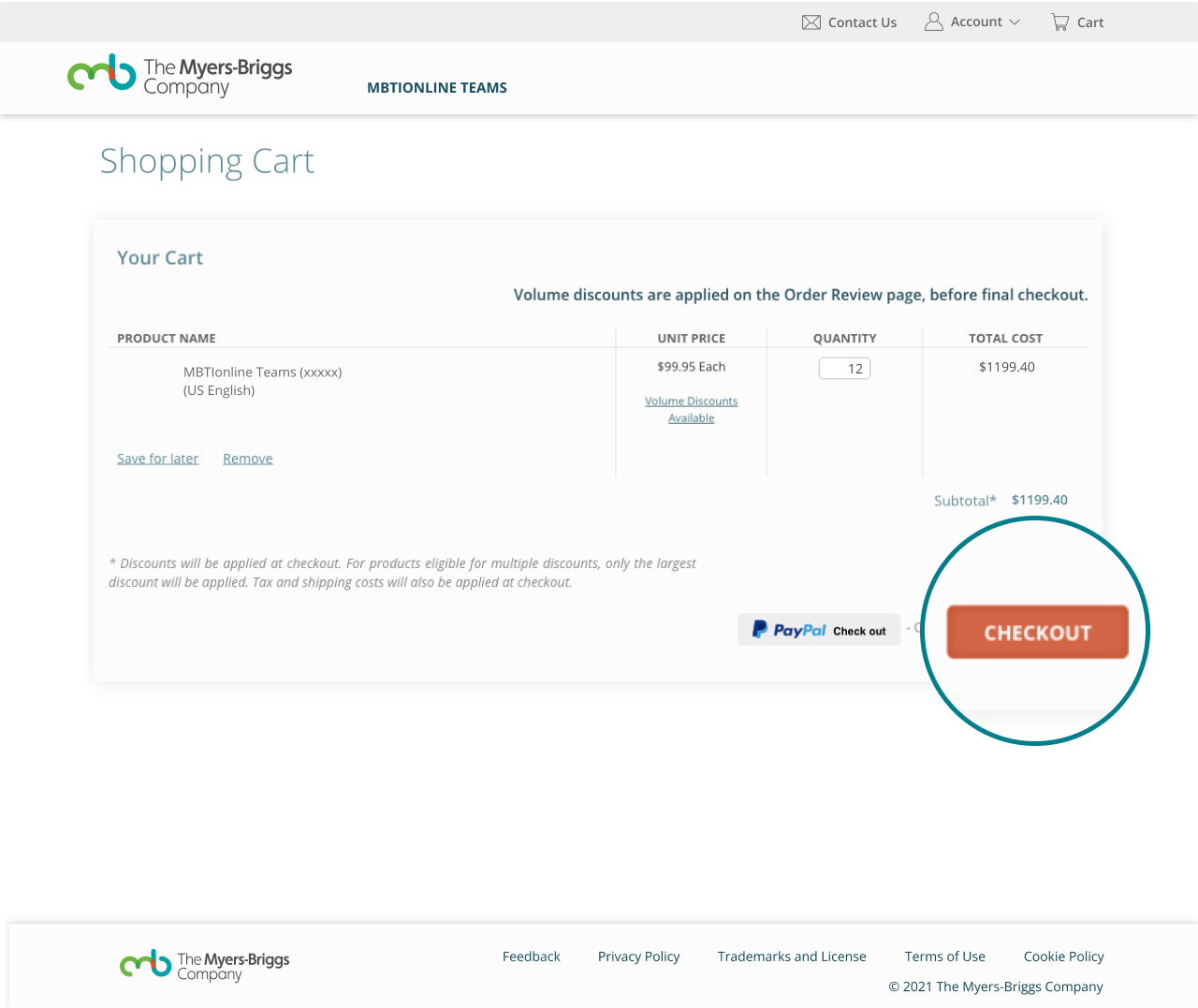The height and width of the screenshot is (1008, 1198).
Task: Click the $99.95 Each unit price
Action: tap(692, 367)
